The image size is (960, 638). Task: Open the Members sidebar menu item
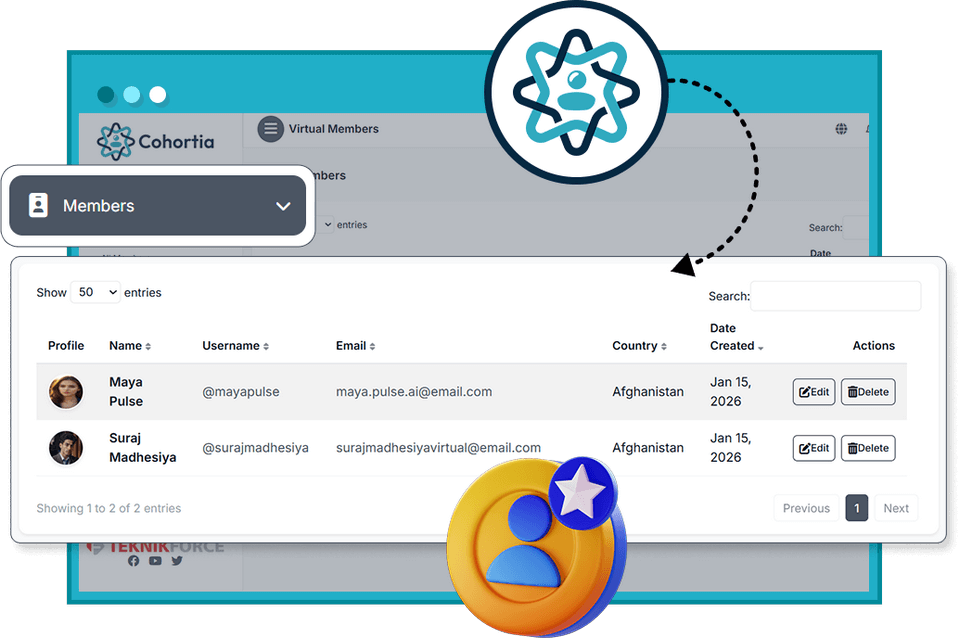point(157,205)
